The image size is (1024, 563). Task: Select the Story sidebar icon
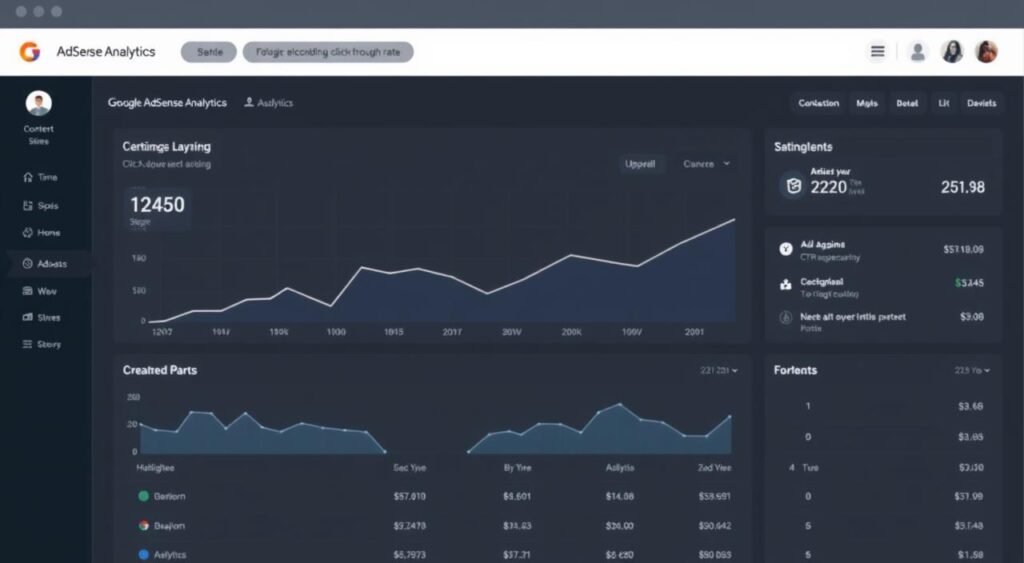27,344
